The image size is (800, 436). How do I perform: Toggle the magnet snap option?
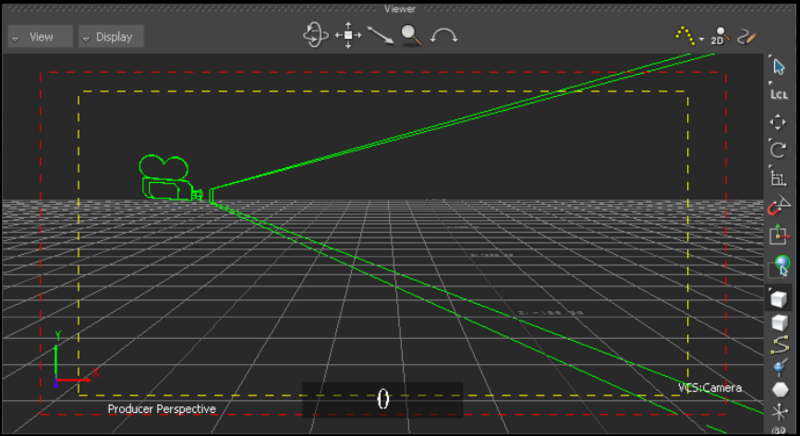[778, 208]
